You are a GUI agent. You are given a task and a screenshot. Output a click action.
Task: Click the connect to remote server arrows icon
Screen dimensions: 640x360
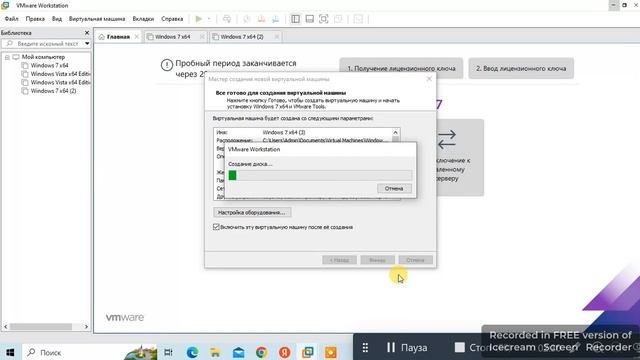point(447,140)
